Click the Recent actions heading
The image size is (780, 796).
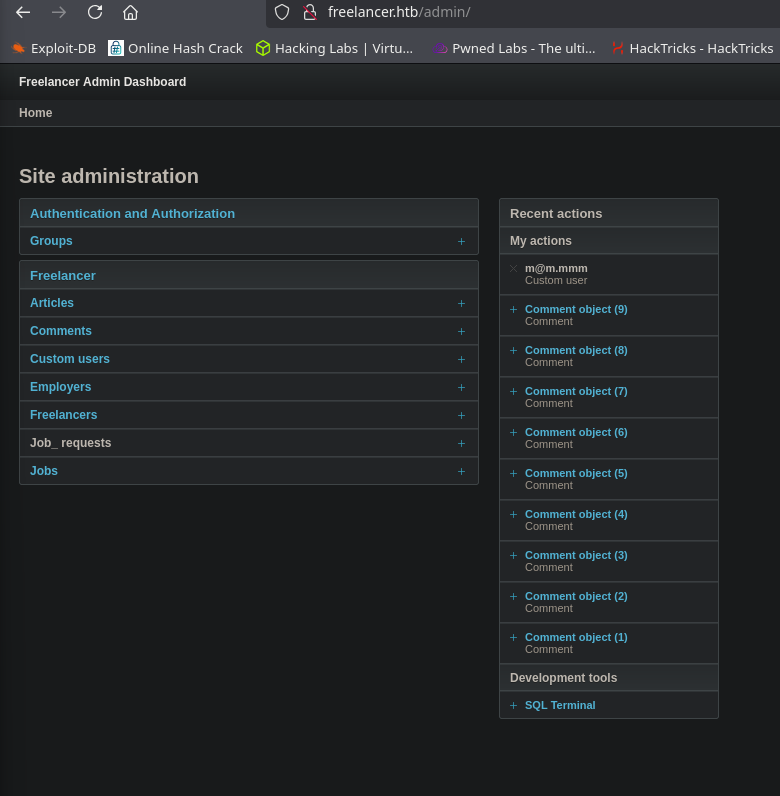coord(556,214)
